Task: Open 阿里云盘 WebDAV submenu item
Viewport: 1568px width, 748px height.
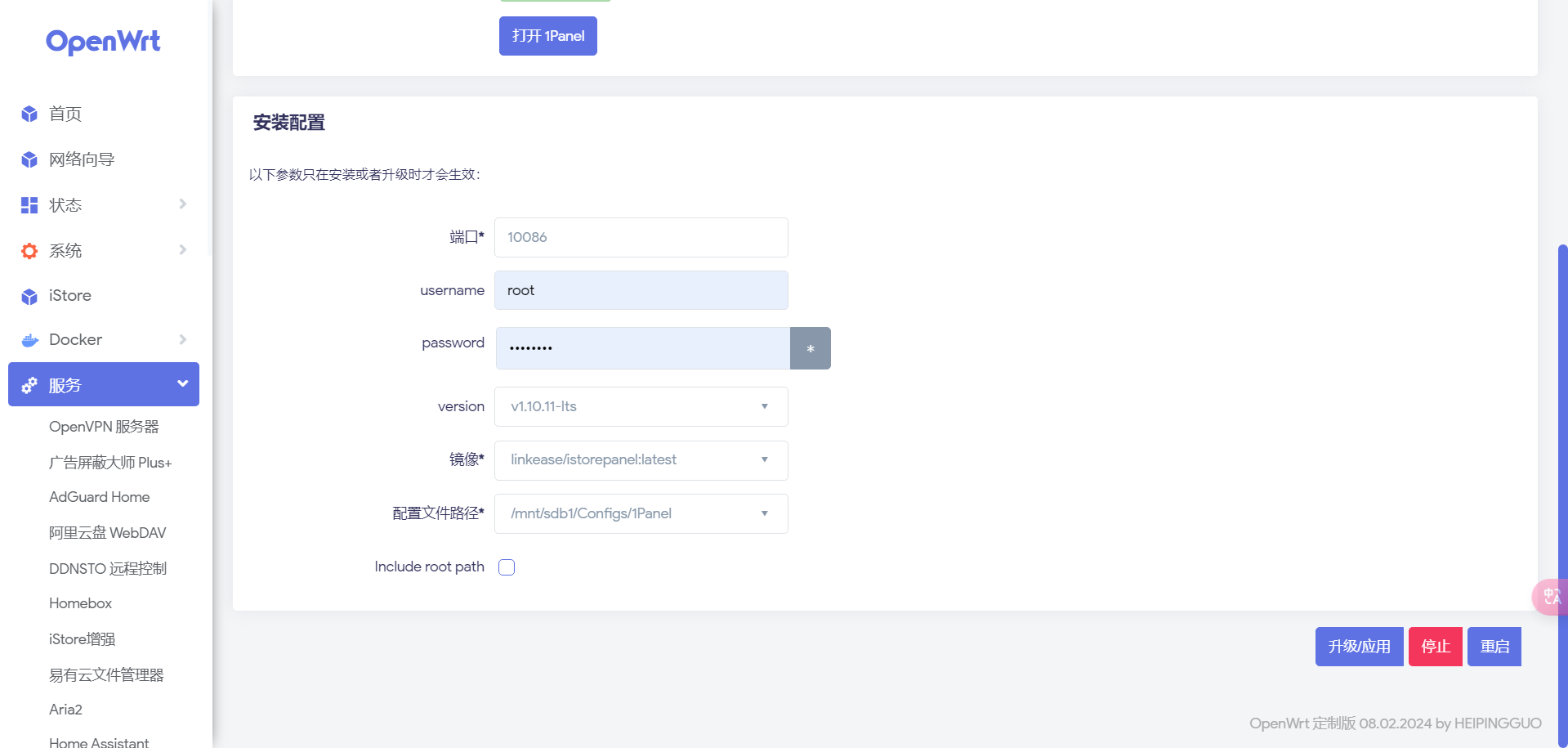Action: 108,533
